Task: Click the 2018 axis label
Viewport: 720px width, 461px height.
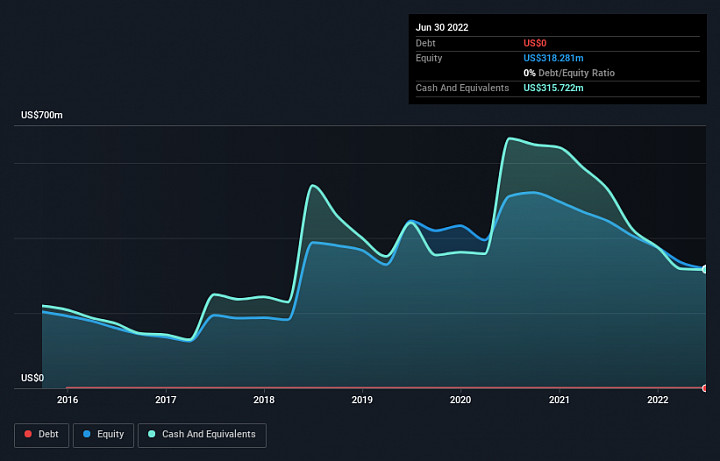Action: [x=264, y=400]
